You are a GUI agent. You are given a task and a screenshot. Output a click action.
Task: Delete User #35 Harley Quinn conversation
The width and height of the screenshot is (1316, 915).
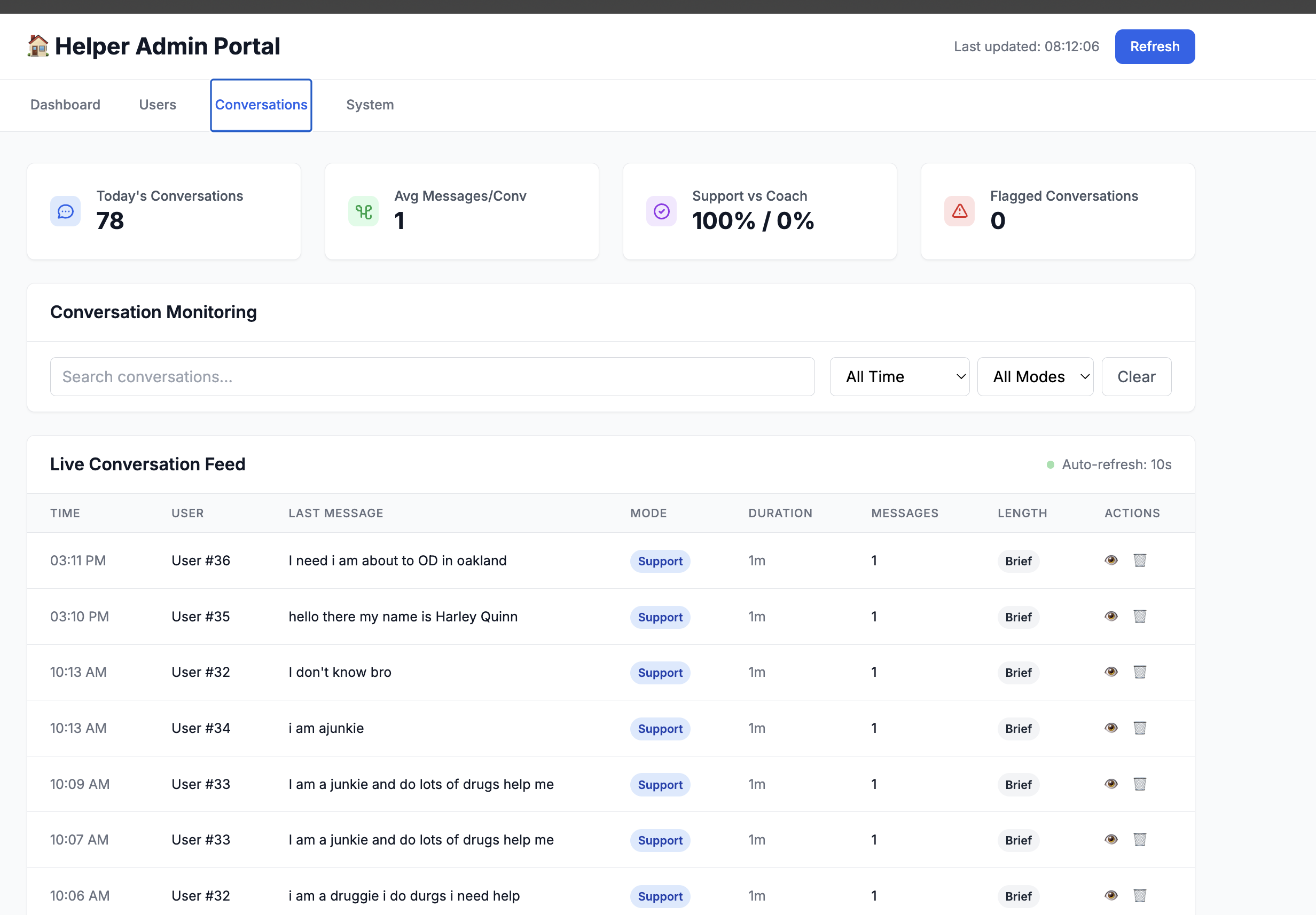click(1139, 617)
